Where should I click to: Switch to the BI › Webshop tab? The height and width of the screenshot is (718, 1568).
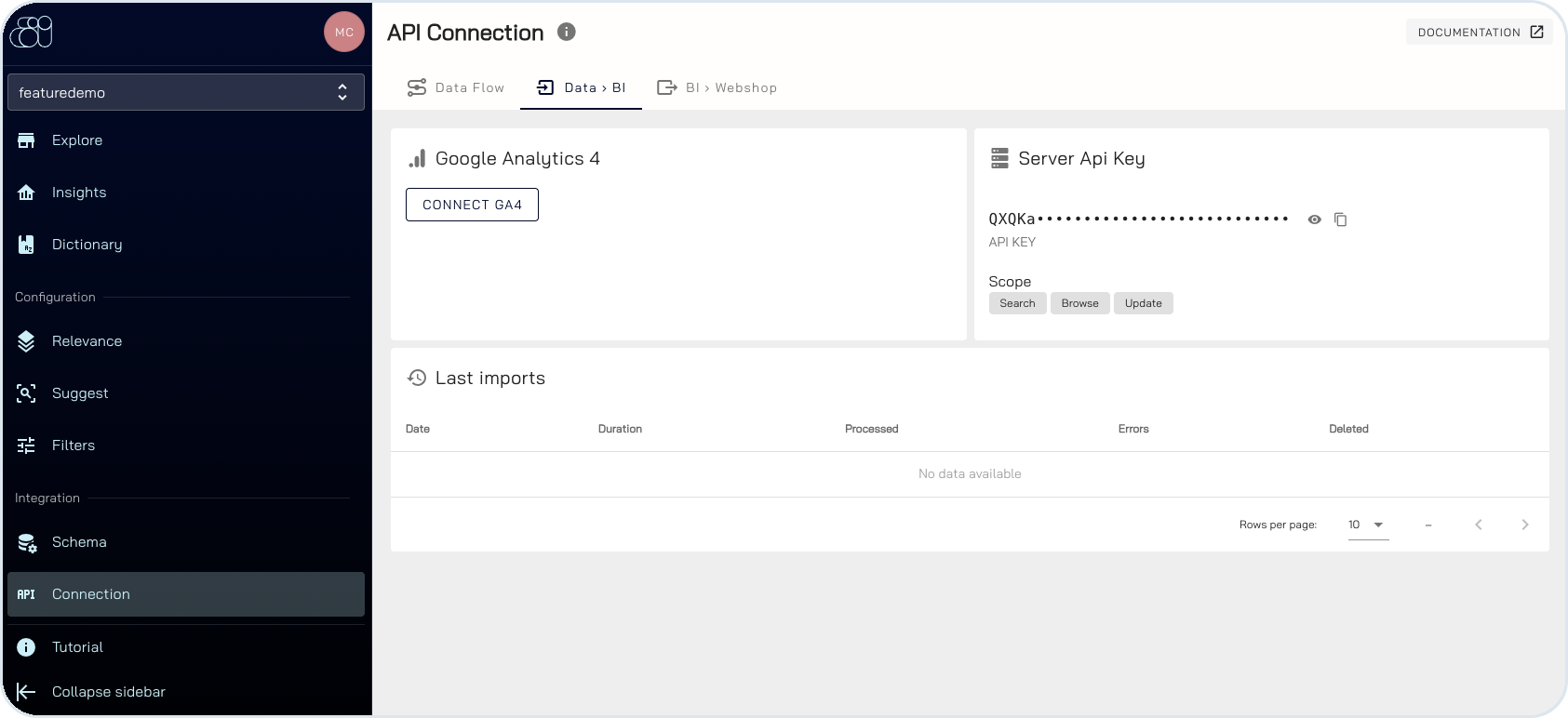[717, 87]
